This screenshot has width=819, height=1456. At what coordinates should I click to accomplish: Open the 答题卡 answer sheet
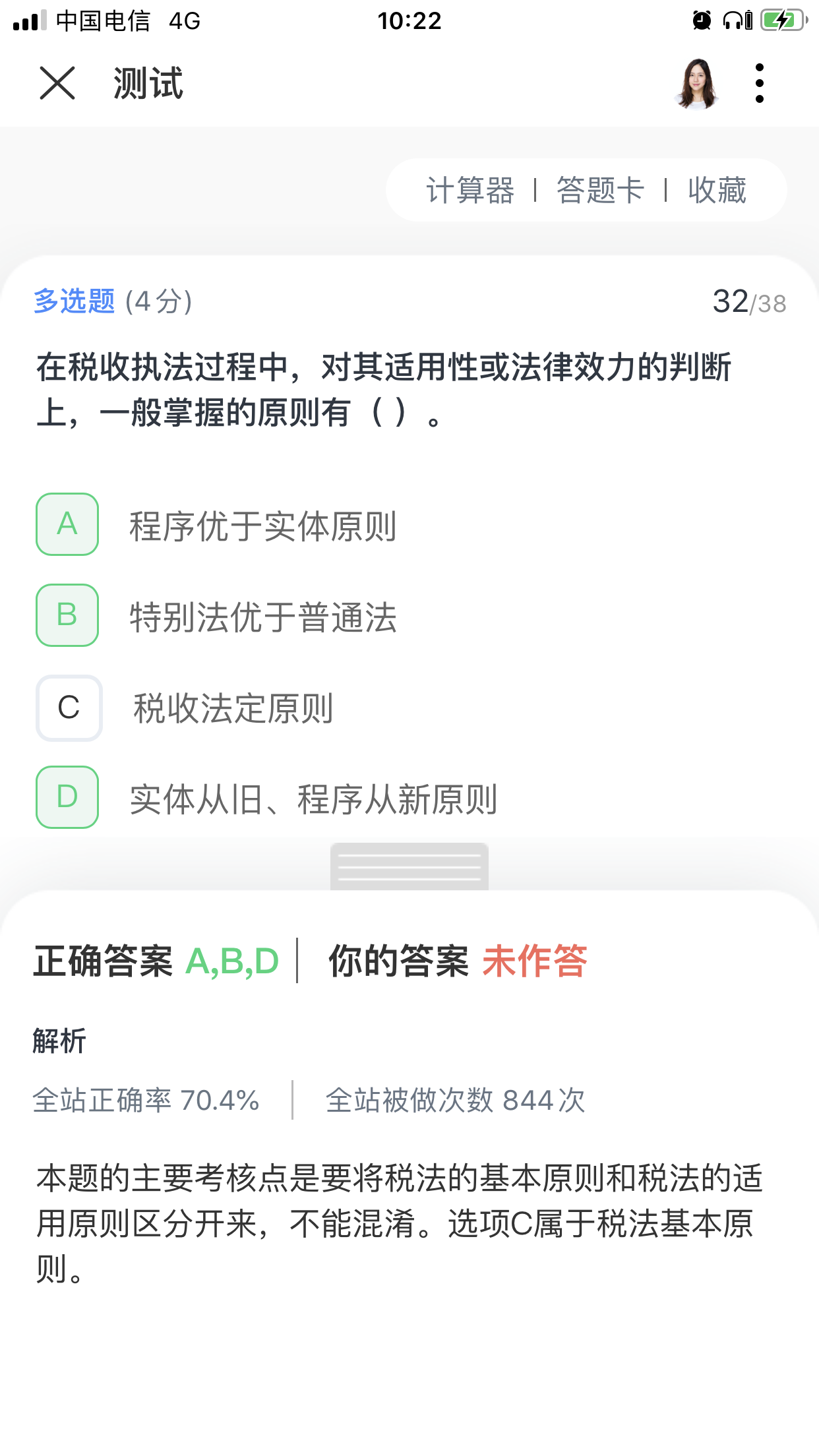[600, 191]
